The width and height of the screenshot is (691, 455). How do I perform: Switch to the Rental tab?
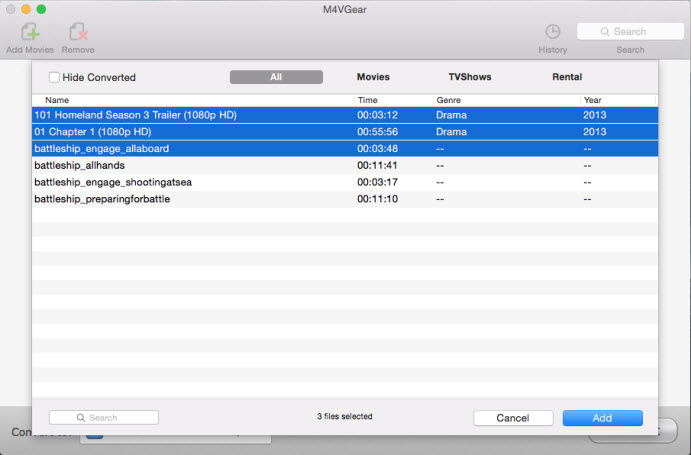pyautogui.click(x=567, y=77)
